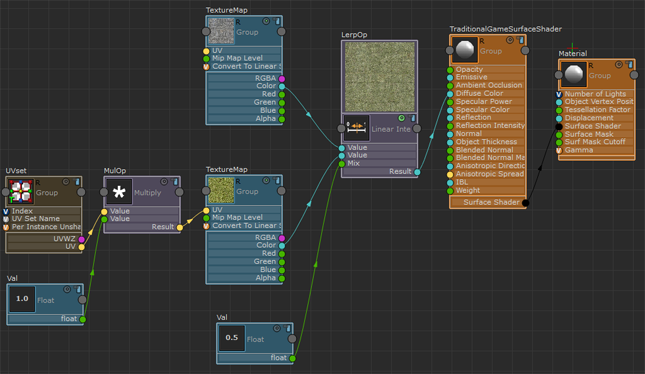Click the yellow UV input port on the grass TextureMap

(x=206, y=211)
